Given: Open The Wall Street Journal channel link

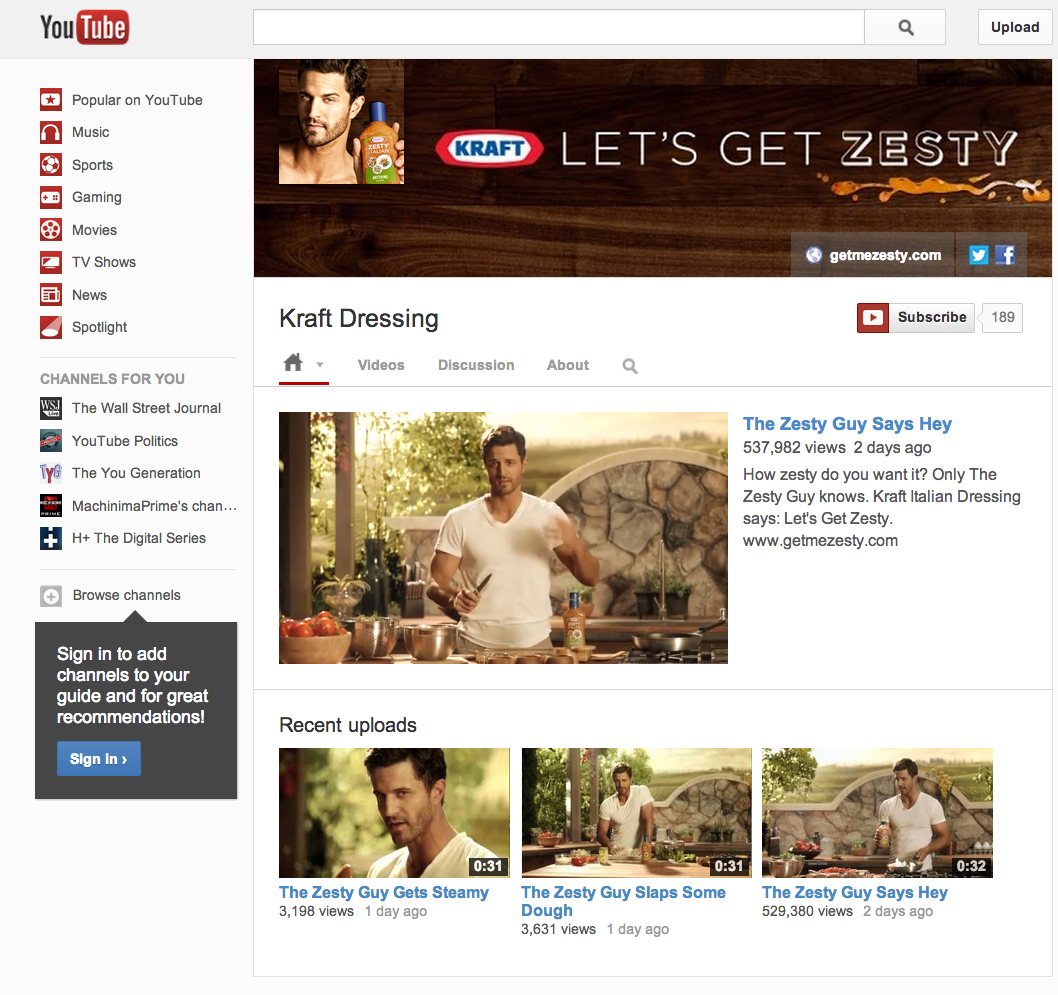Looking at the screenshot, I should pyautogui.click(x=146, y=408).
